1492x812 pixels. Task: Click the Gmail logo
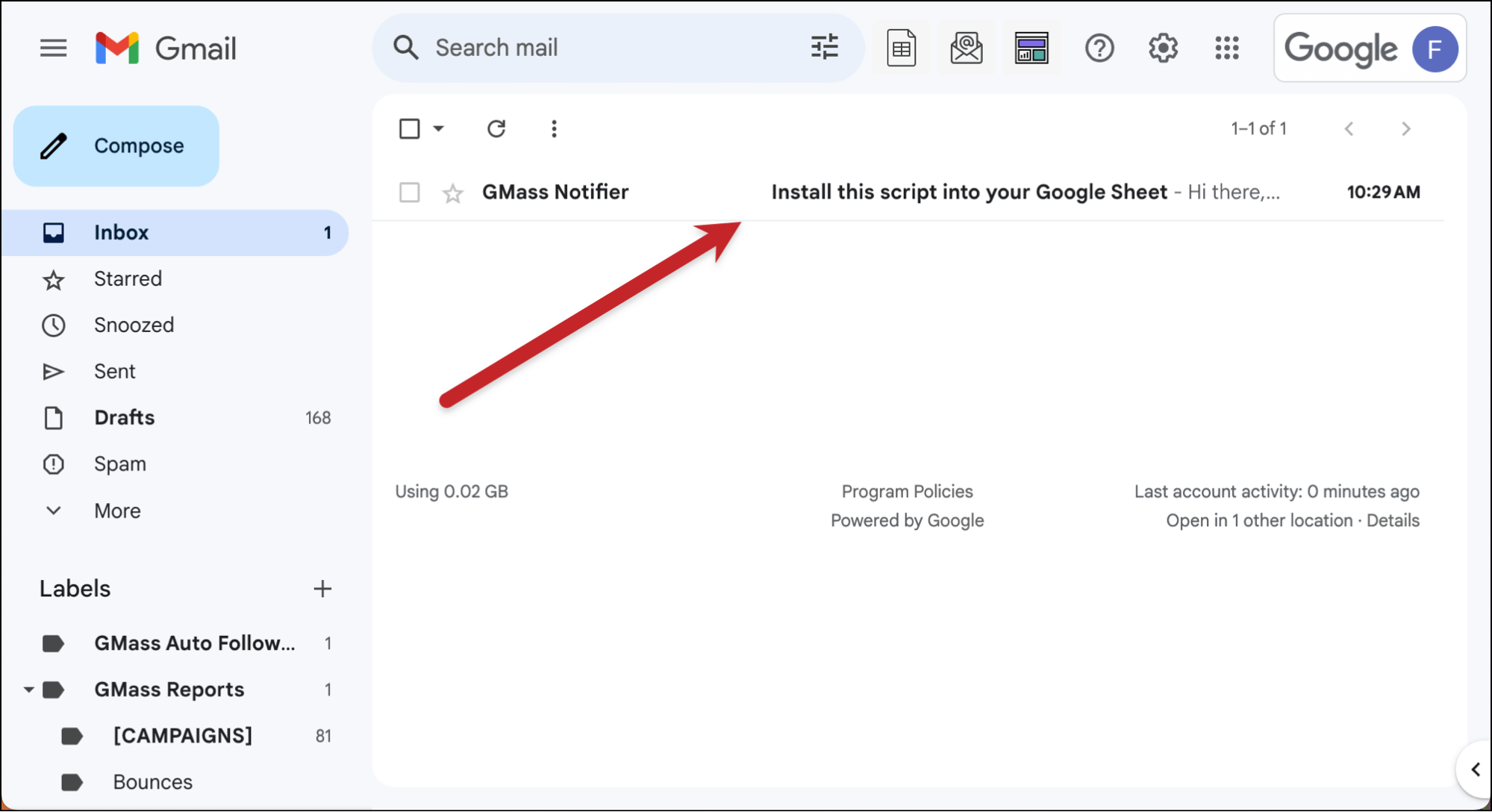coord(166,49)
